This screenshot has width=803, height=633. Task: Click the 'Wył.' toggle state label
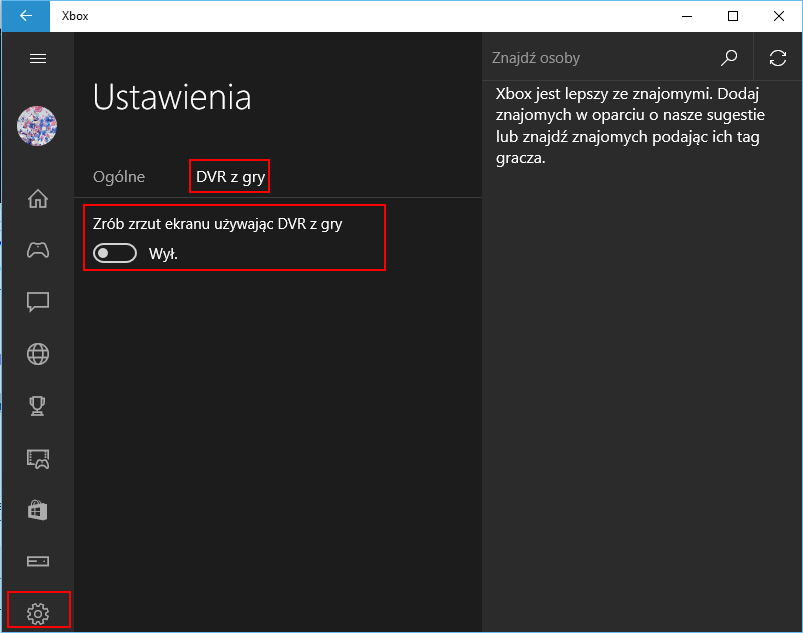(x=163, y=254)
